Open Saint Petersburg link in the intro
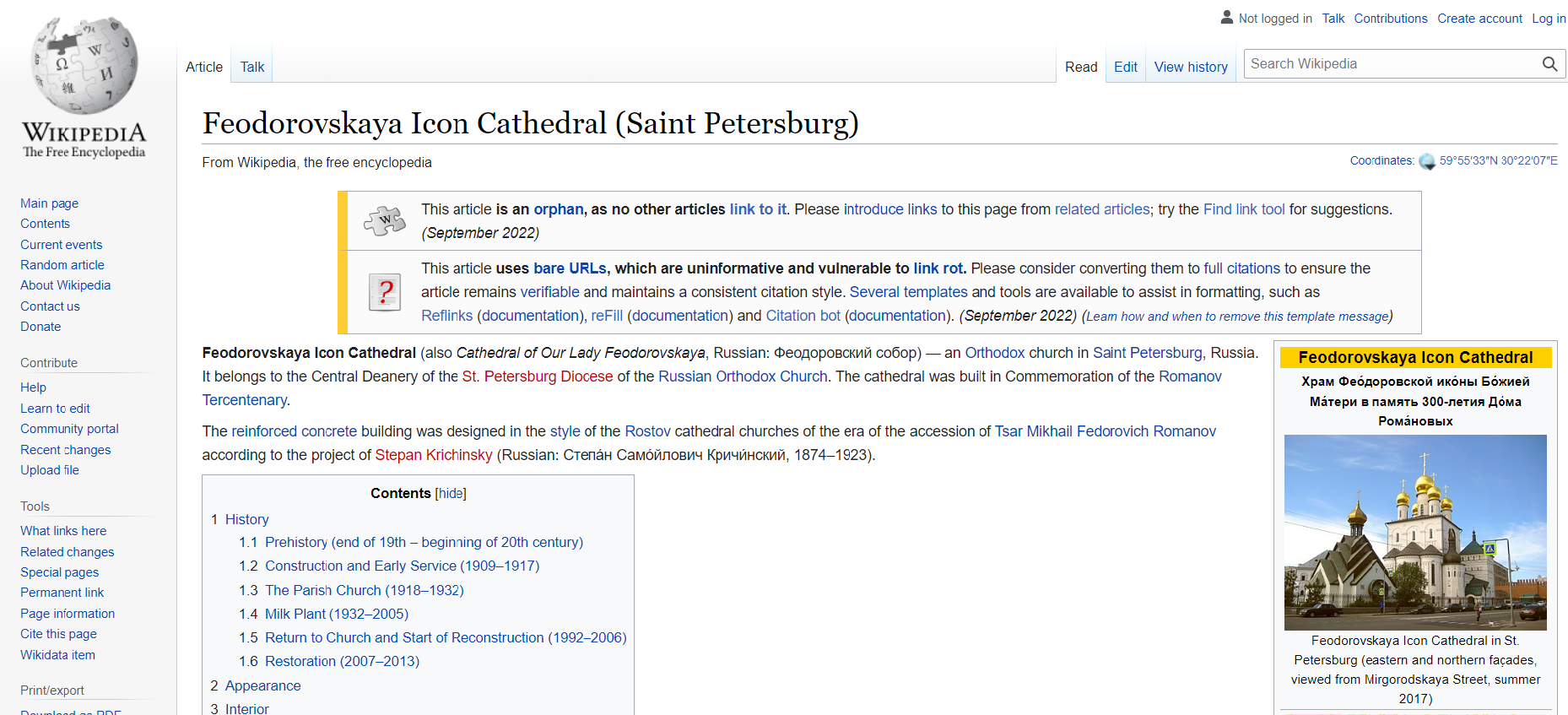The width and height of the screenshot is (1568, 715). coord(1148,353)
